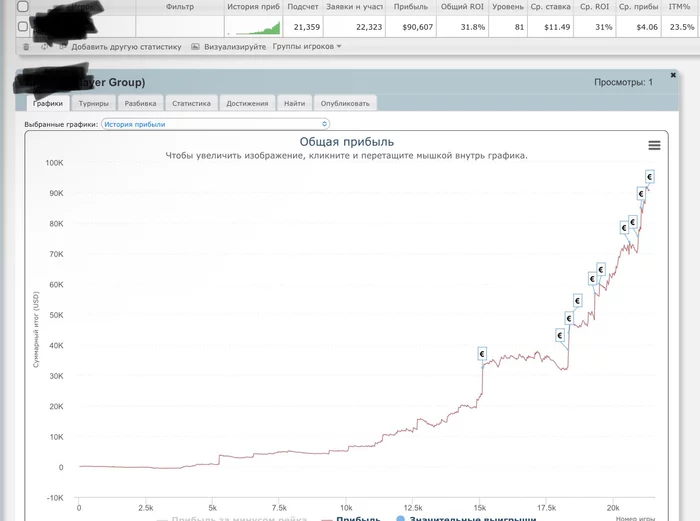Open the chart hamburger menu icon
Image resolution: width=700 pixels, height=521 pixels.
point(654,145)
